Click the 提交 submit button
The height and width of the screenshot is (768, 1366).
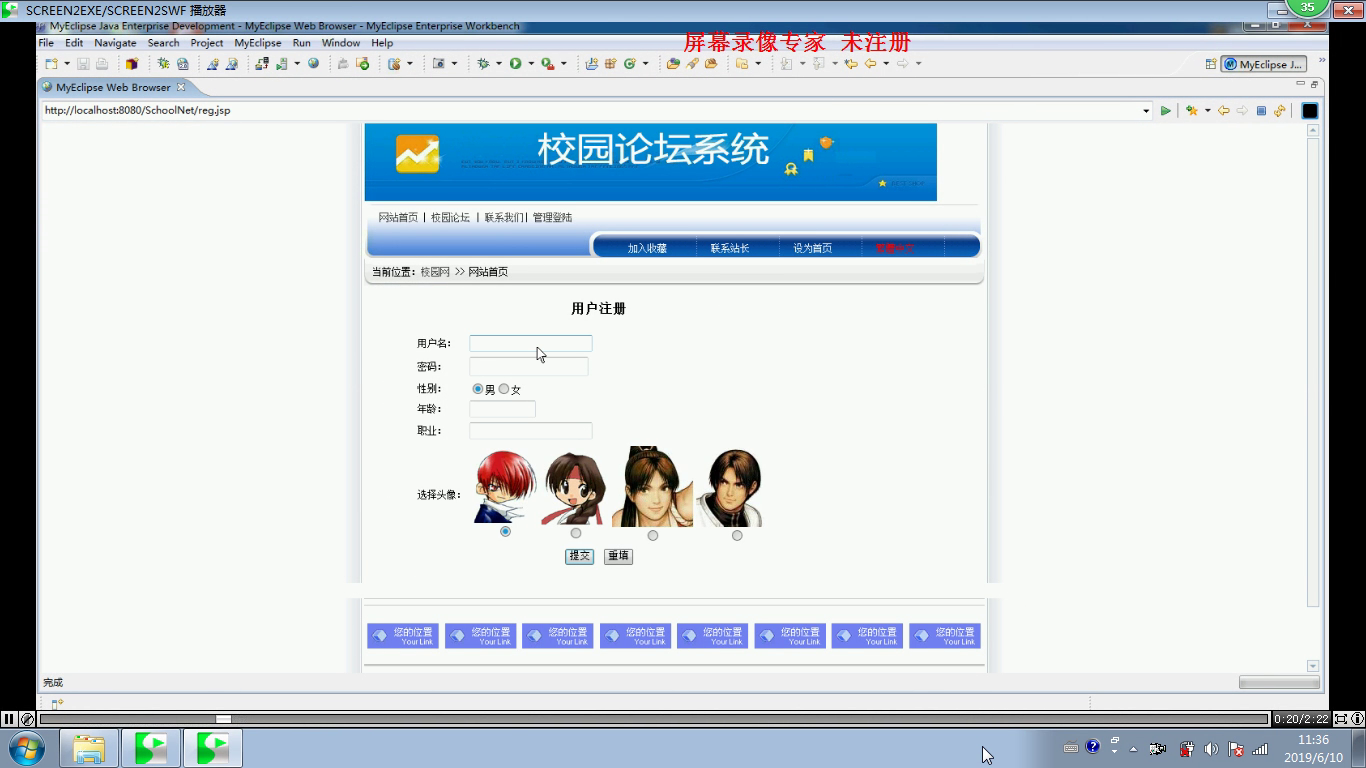pos(580,556)
